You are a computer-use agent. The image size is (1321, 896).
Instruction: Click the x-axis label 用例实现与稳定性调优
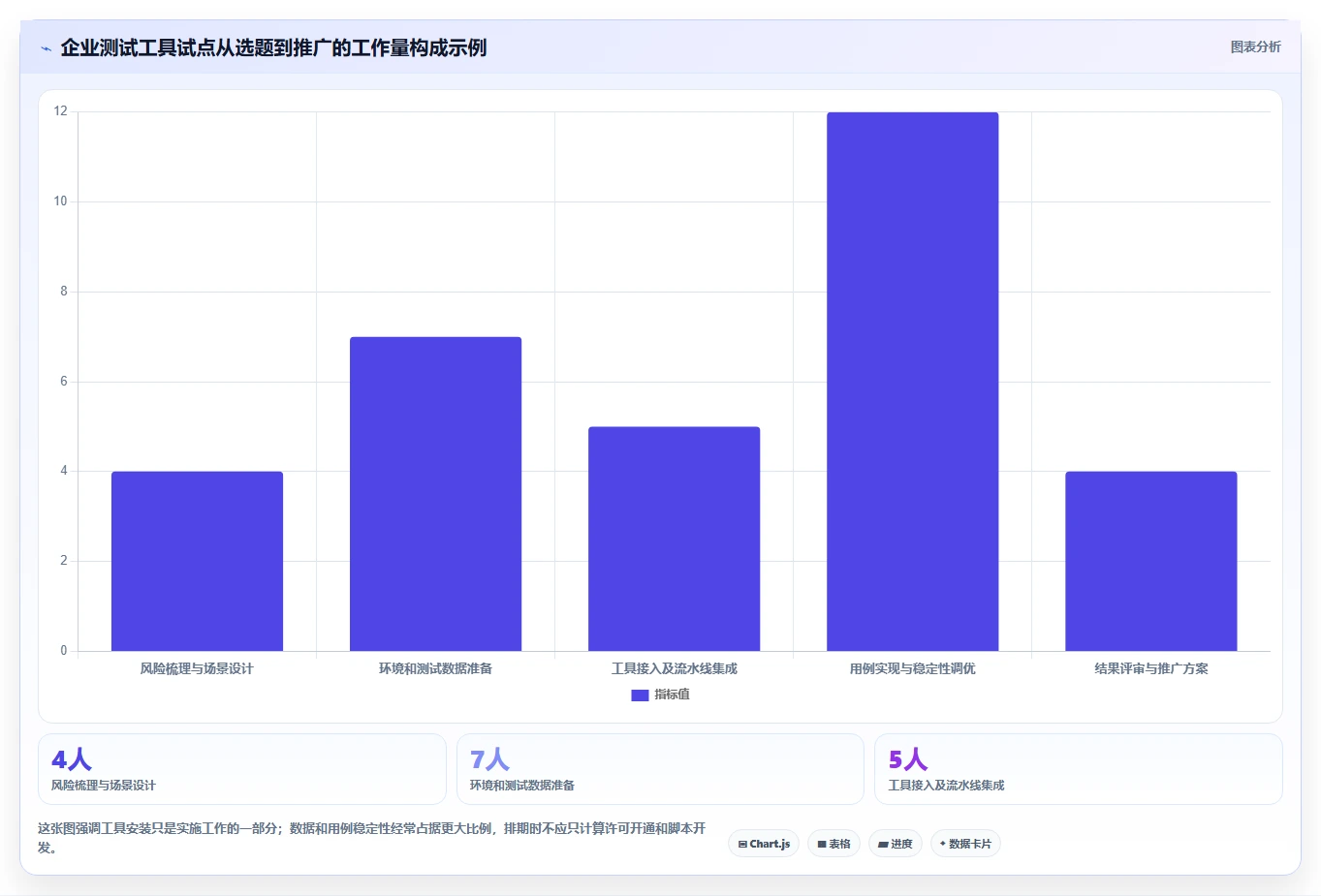point(912,668)
